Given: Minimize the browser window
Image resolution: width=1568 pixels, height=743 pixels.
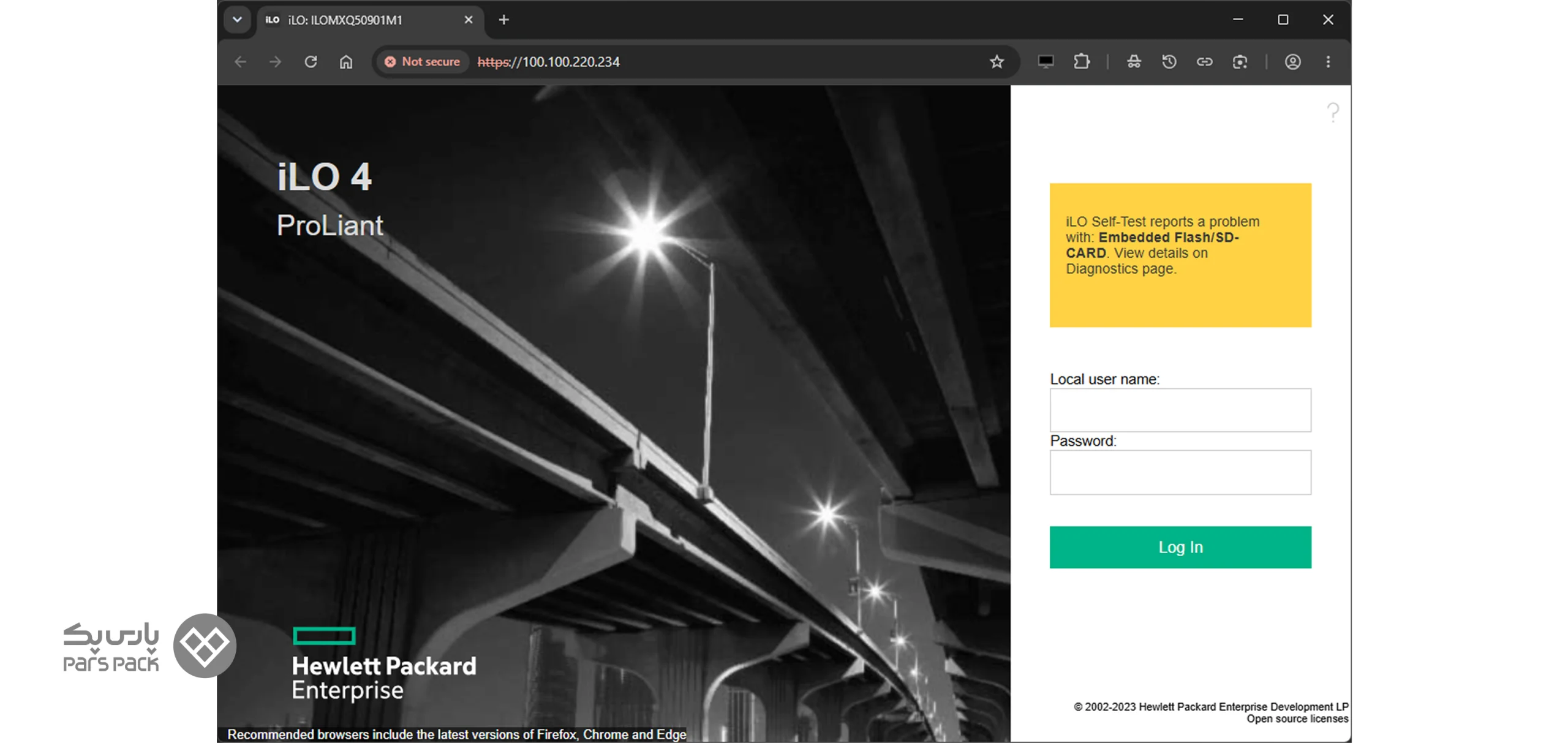Looking at the screenshot, I should [1237, 20].
